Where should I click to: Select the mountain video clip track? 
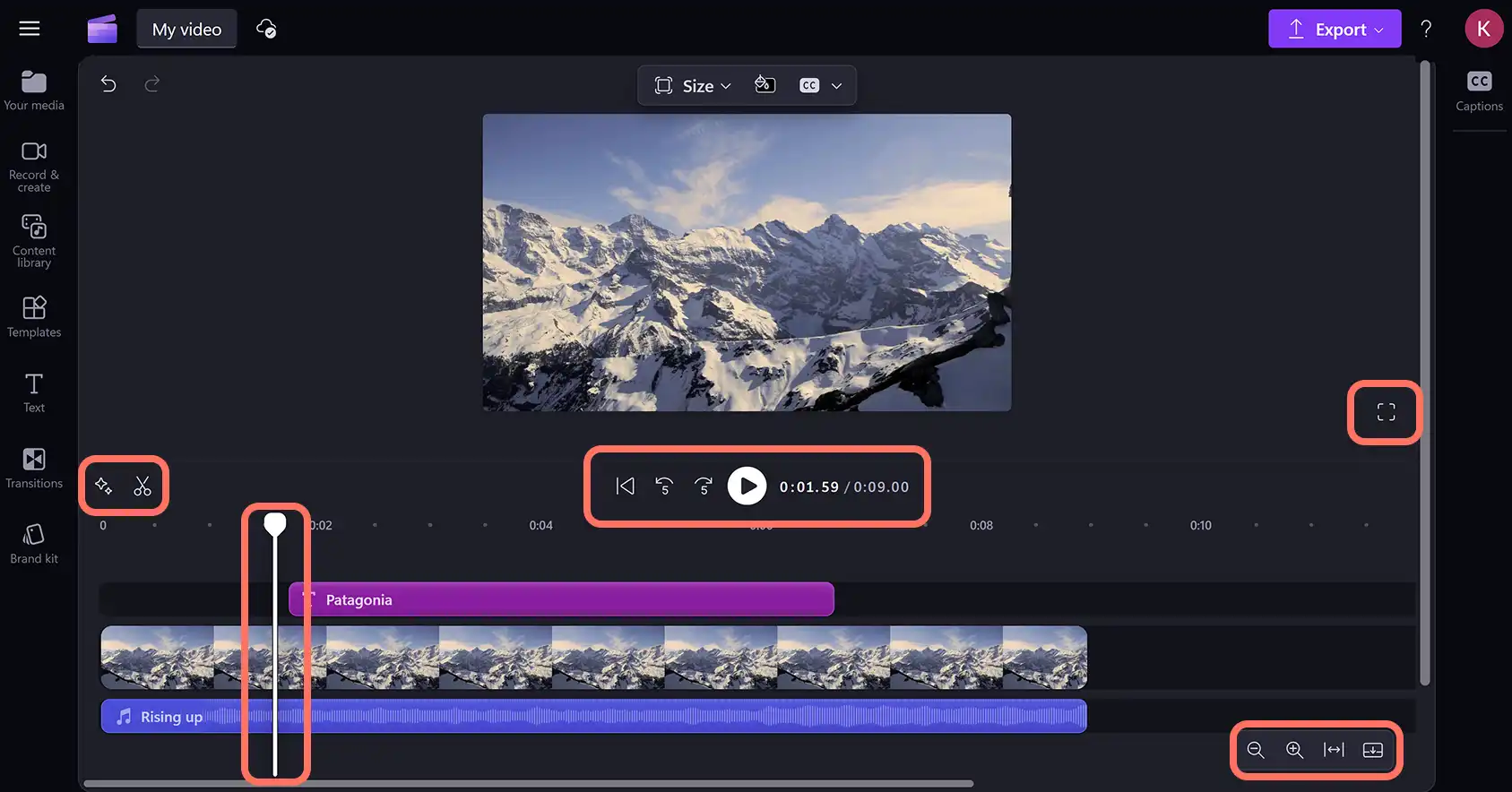[x=593, y=658]
